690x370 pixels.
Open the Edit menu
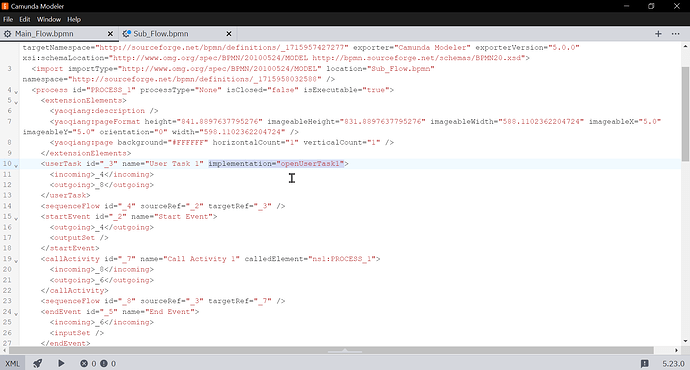pyautogui.click(x=25, y=19)
